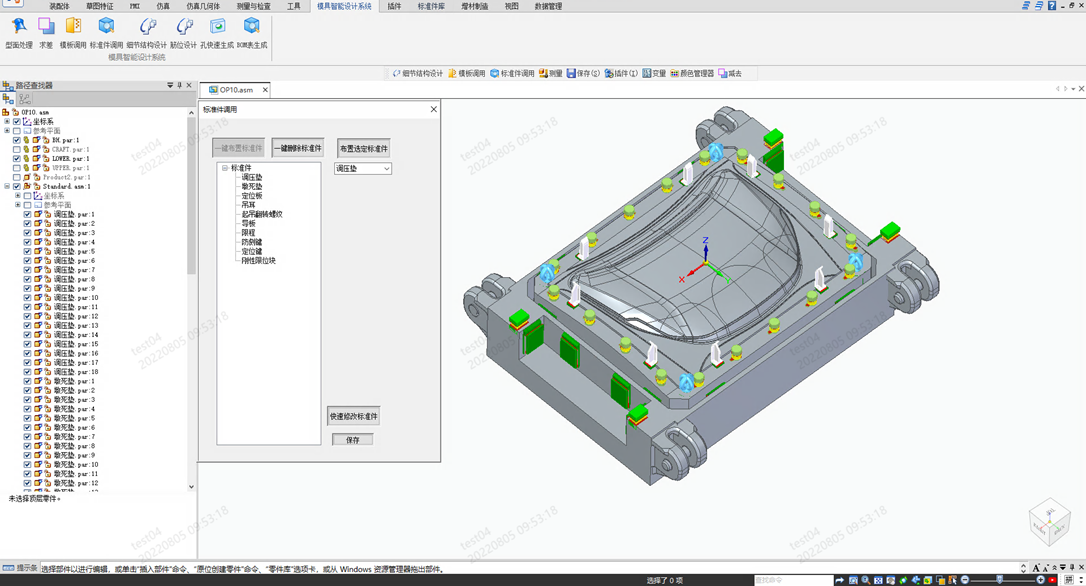The image size is (1086, 586).
Task: Open 细节结构设计 ribbon tool
Action: tap(147, 33)
